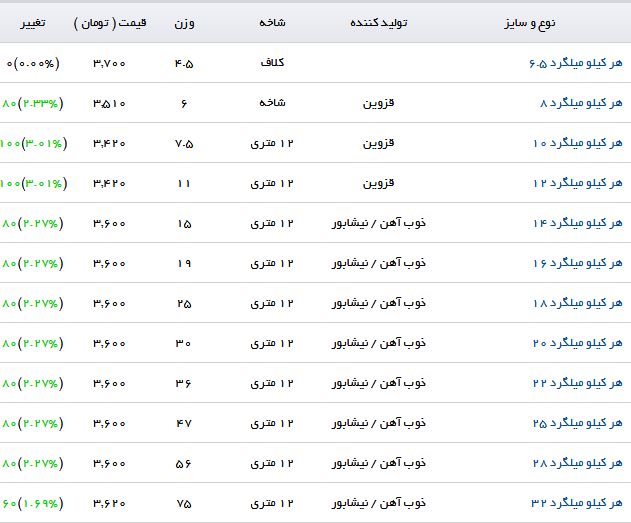
Task: Select change ۸۰(۲.۲۷%) in میلگرد ۱۴ row
Action: coord(33,223)
